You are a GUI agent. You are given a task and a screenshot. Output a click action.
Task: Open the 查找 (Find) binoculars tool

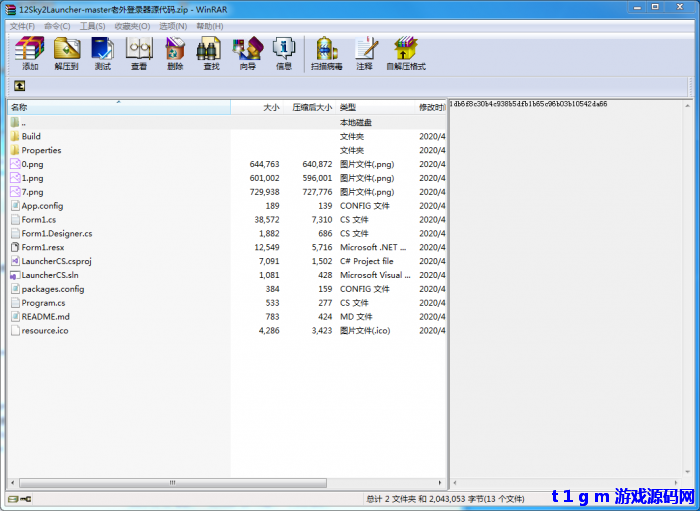point(211,53)
